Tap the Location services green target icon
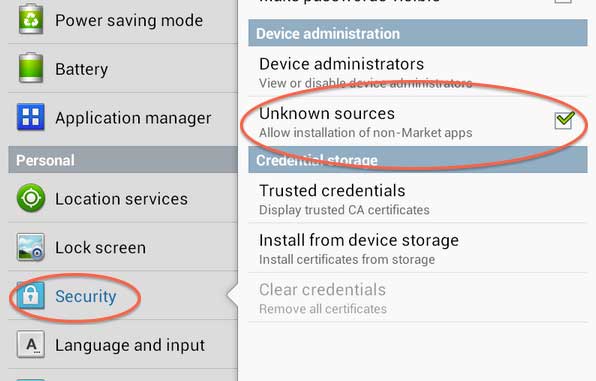The width and height of the screenshot is (596, 381). click(x=31, y=198)
